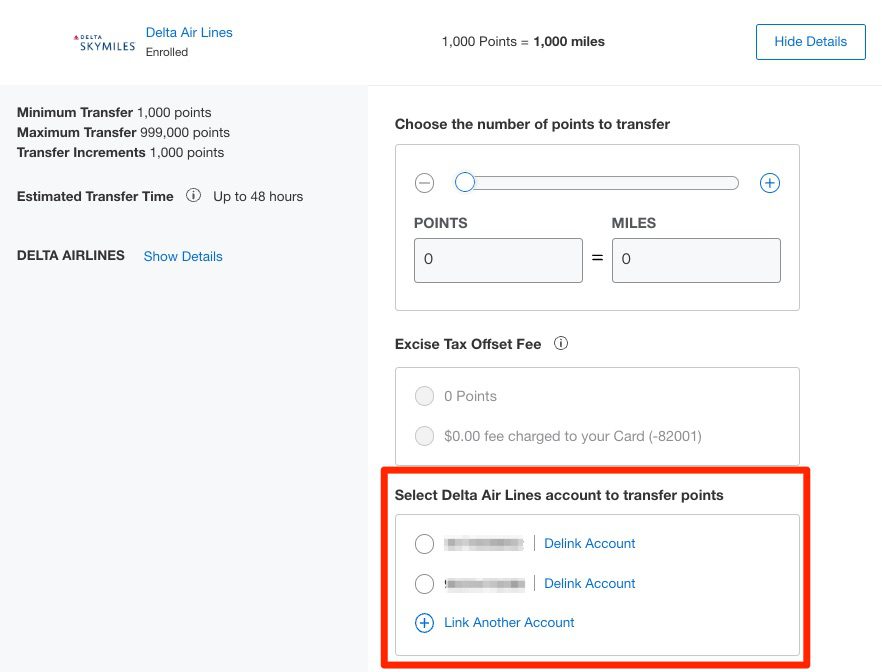This screenshot has width=882, height=672.
Task: Click the plus icon beside Link Another Account
Action: [x=424, y=622]
